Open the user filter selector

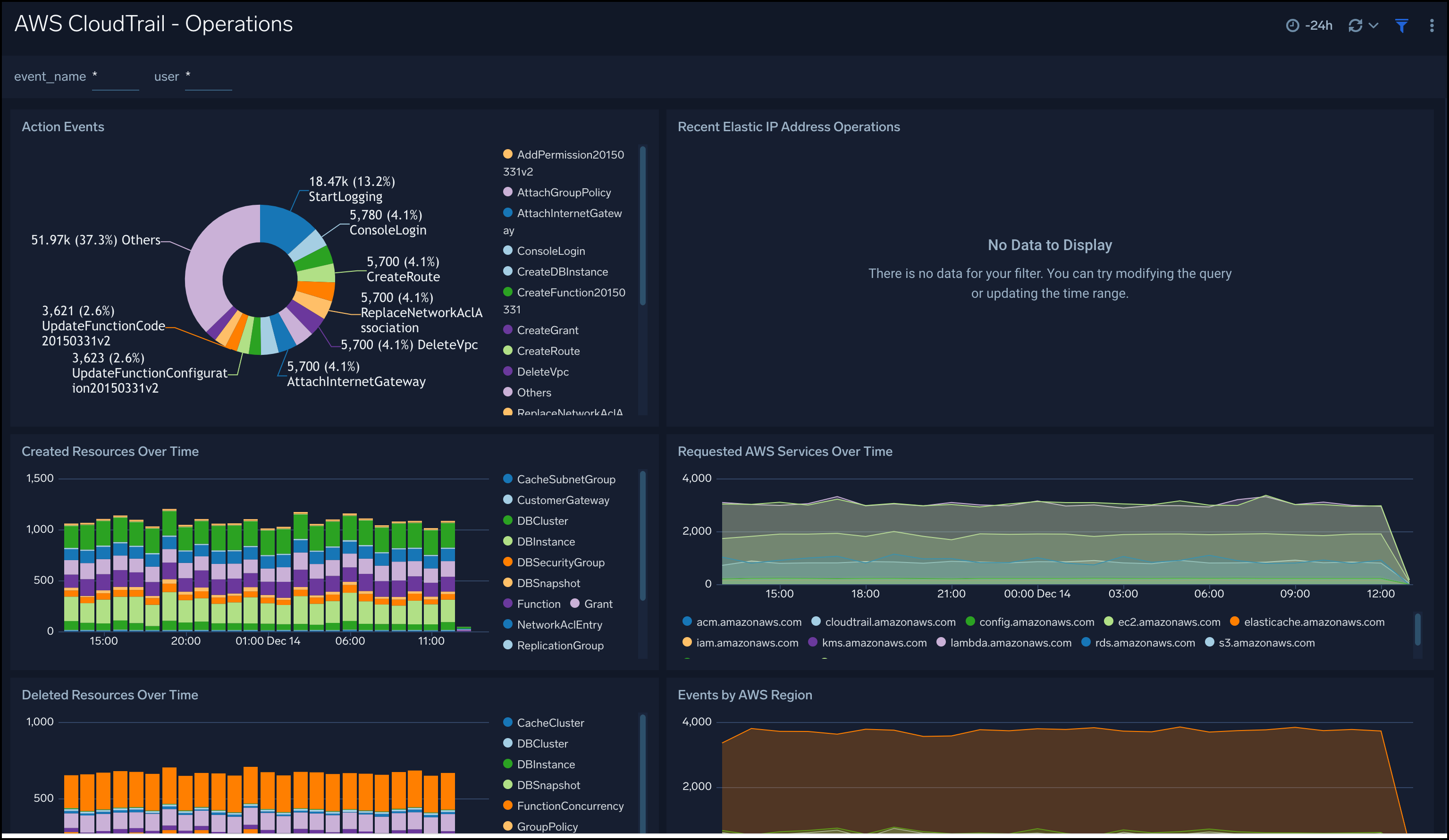click(209, 81)
